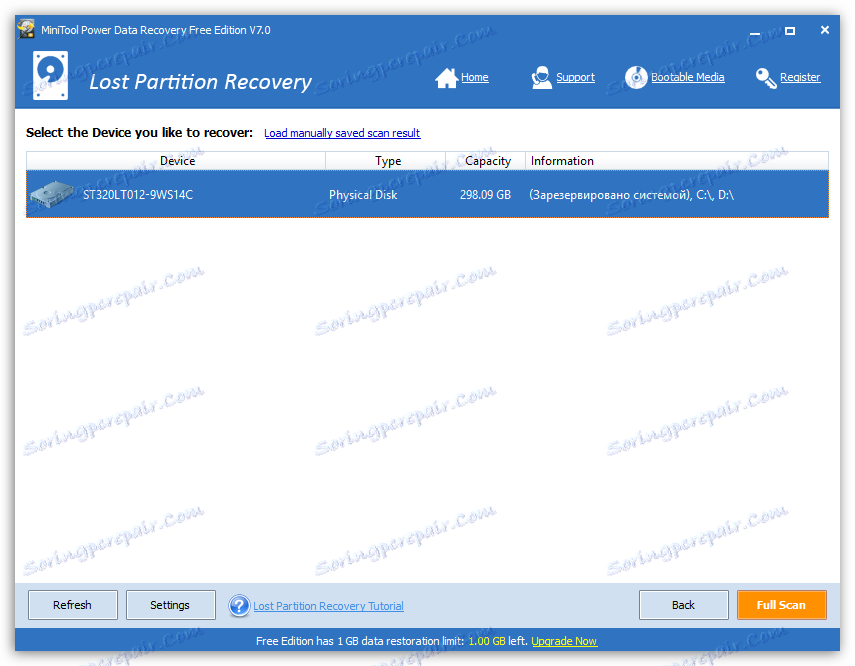
Task: Sort by Capacity column header
Action: coord(486,161)
